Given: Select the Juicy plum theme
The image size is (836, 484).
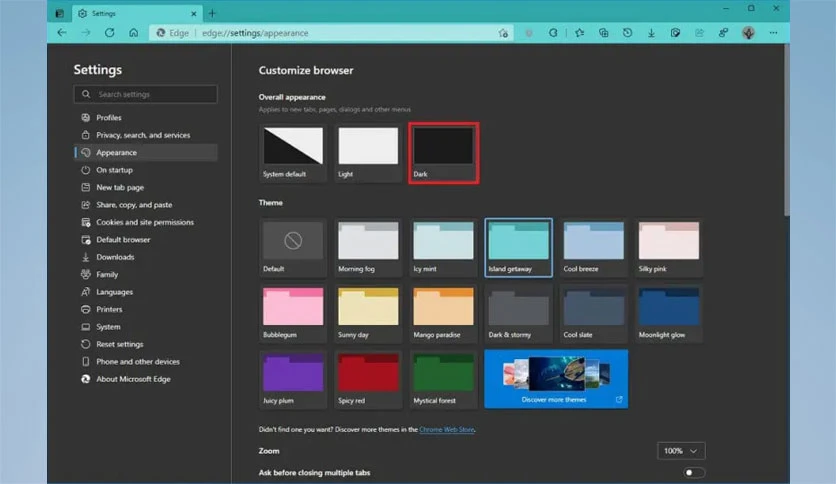Looking at the screenshot, I should pos(293,380).
